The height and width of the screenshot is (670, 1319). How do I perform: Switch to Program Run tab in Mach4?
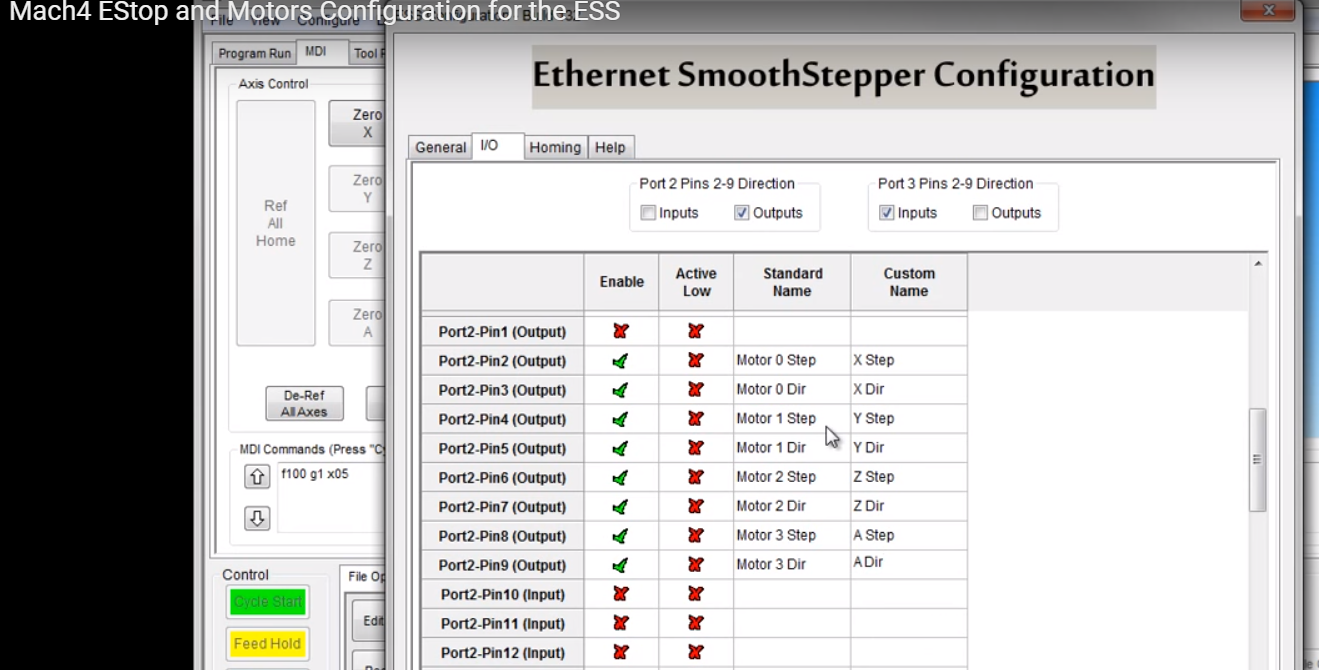coord(254,54)
